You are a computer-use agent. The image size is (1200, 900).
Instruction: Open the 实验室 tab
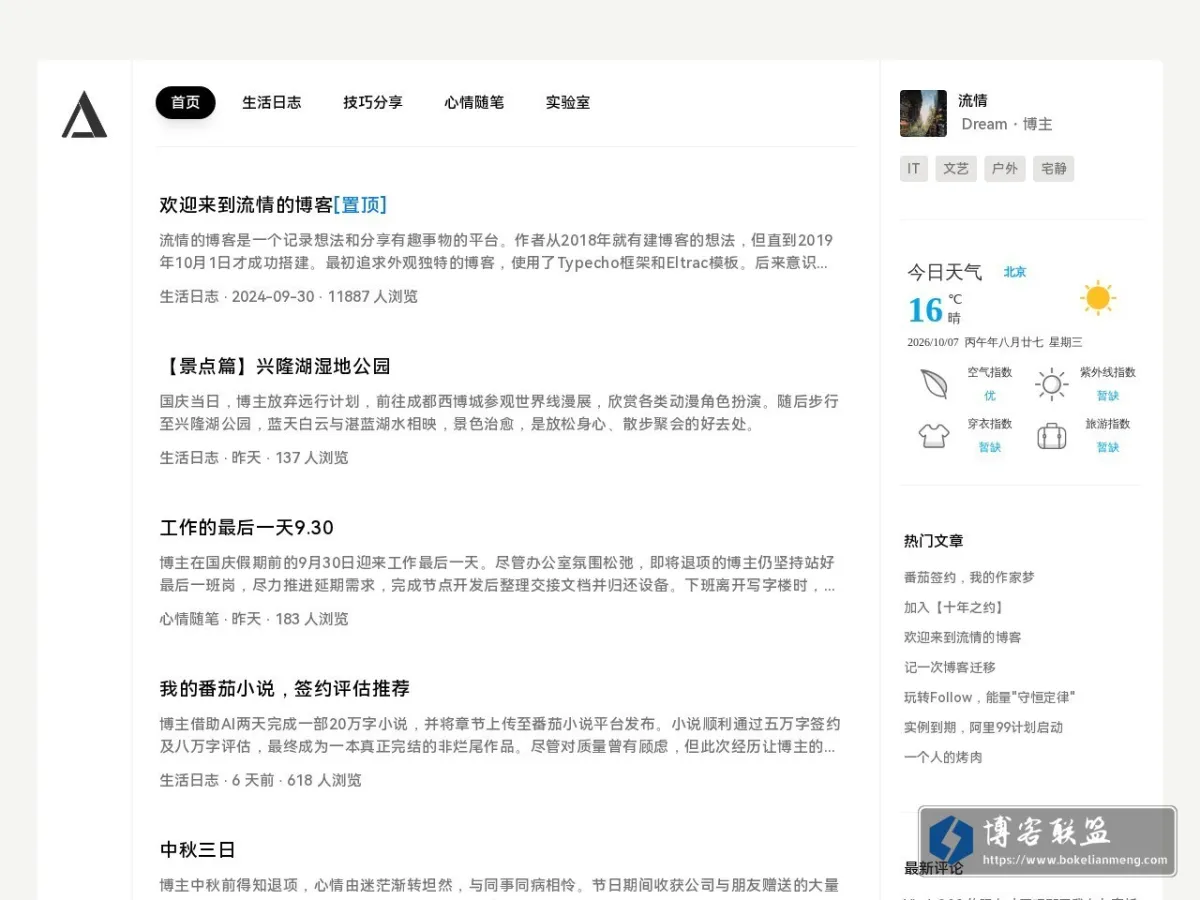click(x=568, y=102)
